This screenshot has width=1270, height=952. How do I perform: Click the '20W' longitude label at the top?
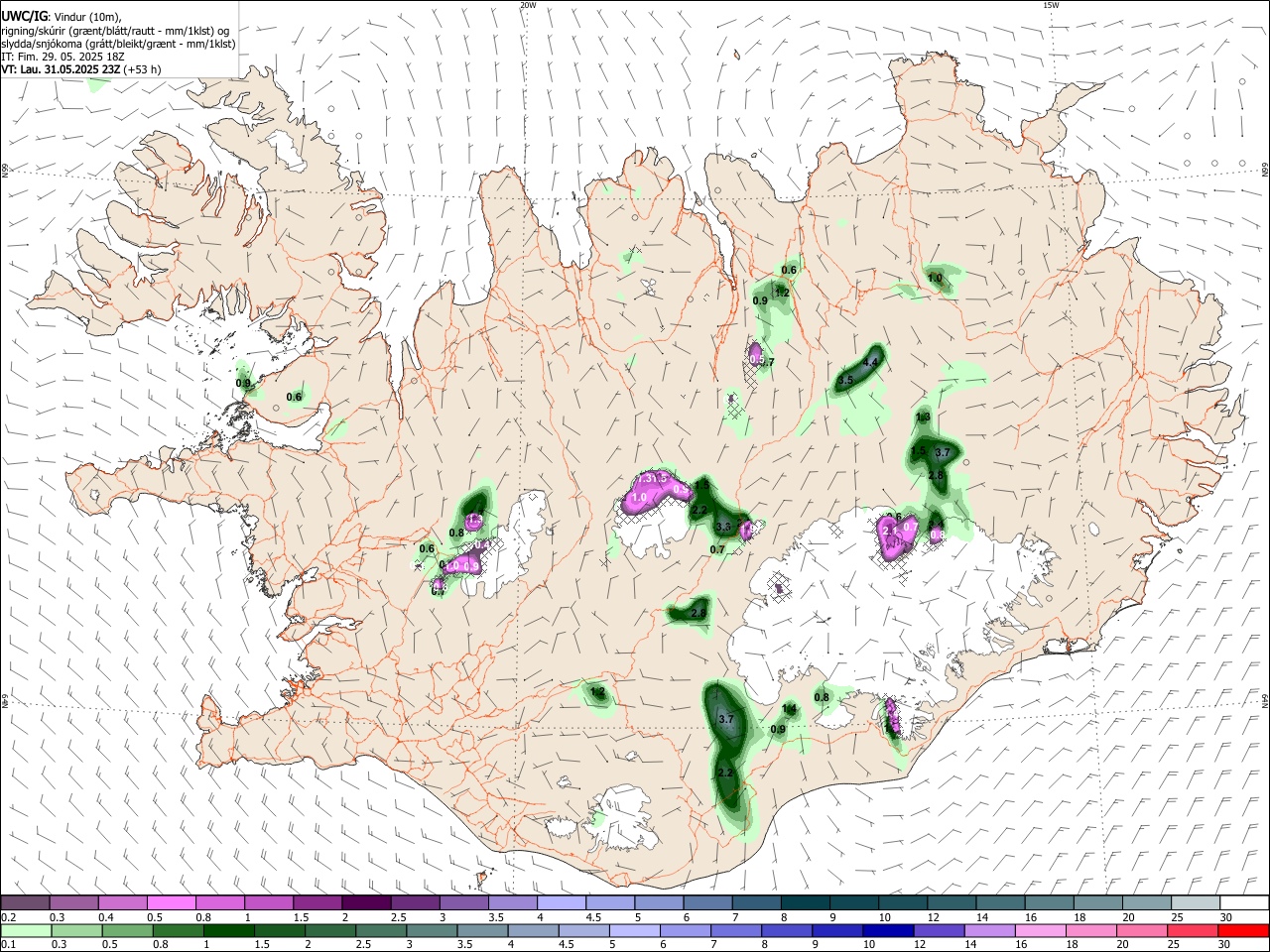[528, 5]
